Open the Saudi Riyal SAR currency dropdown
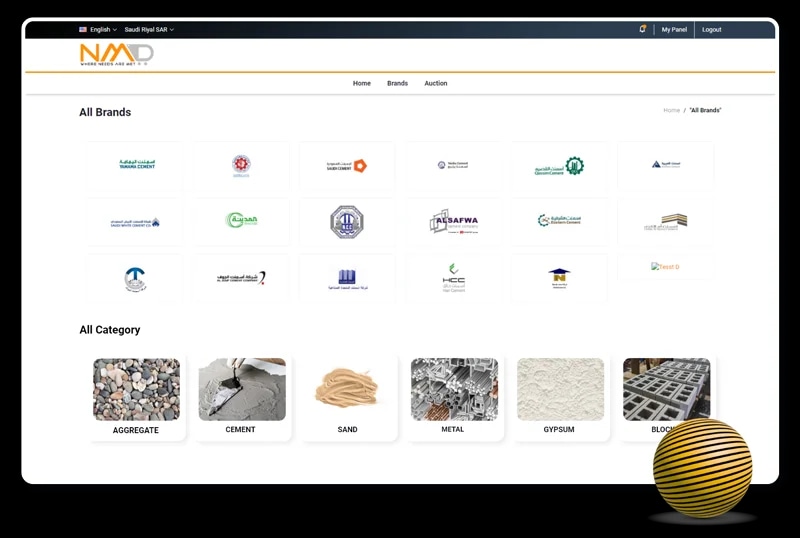The width and height of the screenshot is (800, 538). click(149, 30)
